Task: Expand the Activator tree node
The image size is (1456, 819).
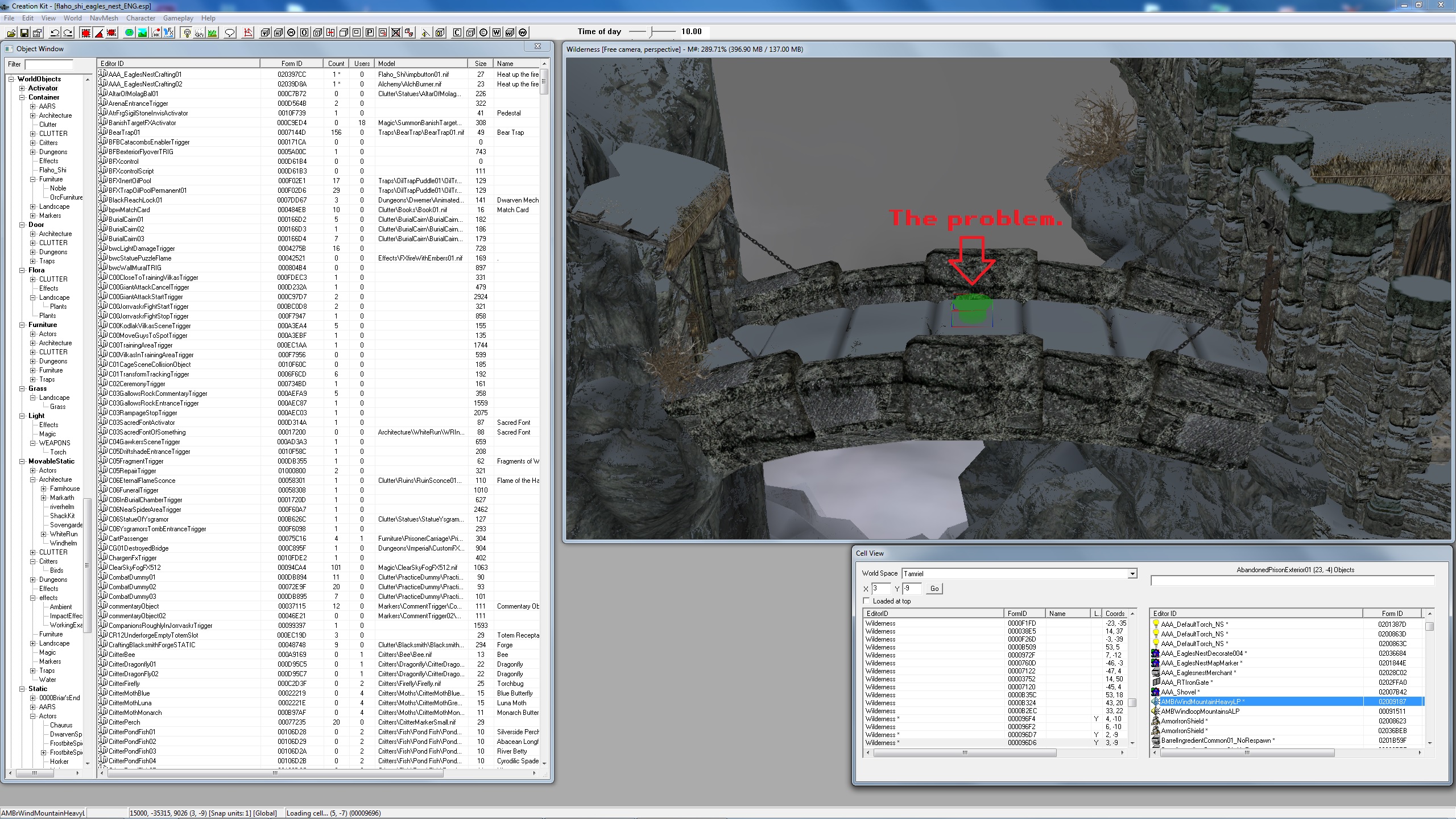Action: click(x=22, y=88)
